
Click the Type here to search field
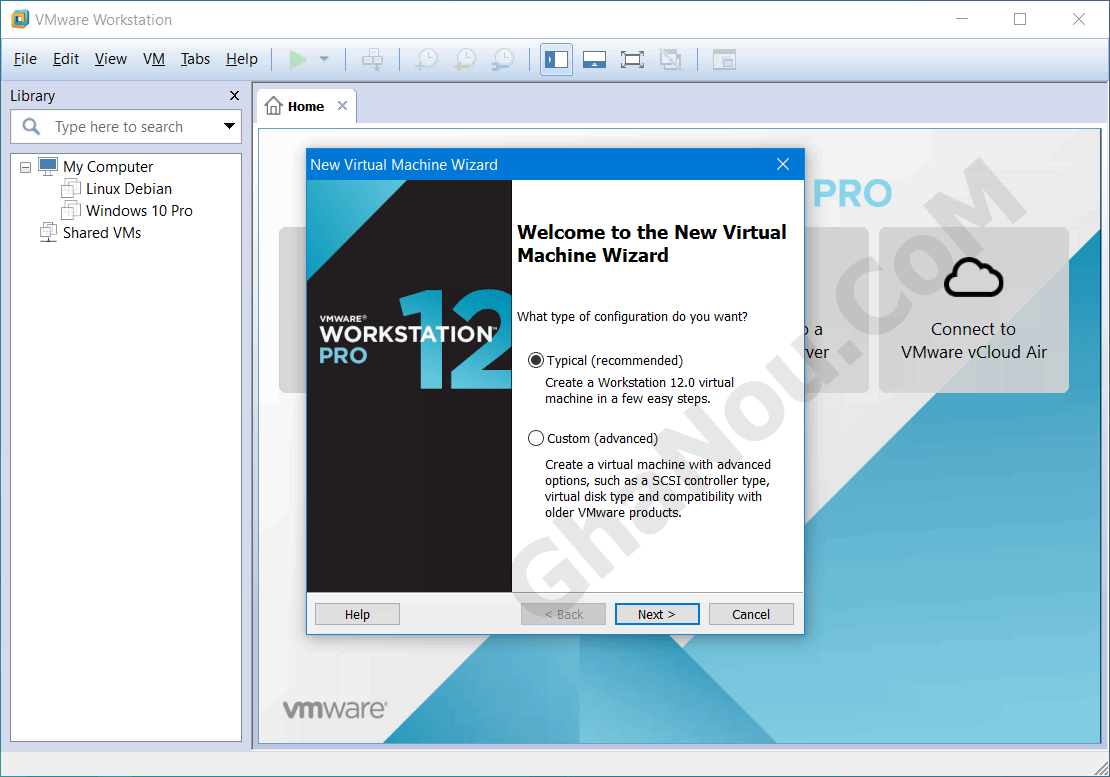(x=126, y=127)
